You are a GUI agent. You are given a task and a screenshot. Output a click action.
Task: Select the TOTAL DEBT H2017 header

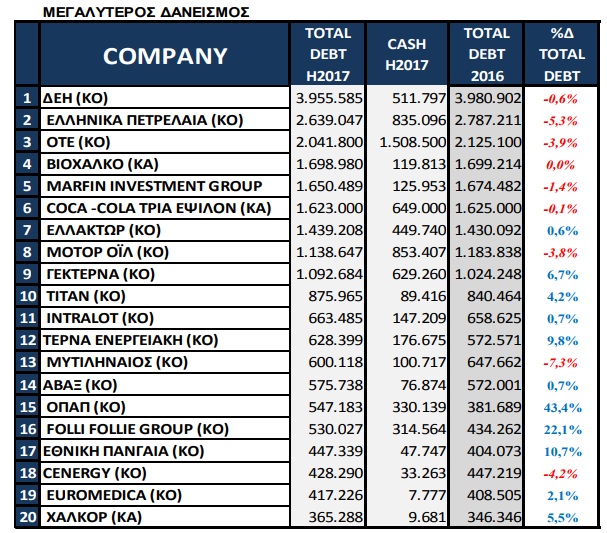click(327, 56)
